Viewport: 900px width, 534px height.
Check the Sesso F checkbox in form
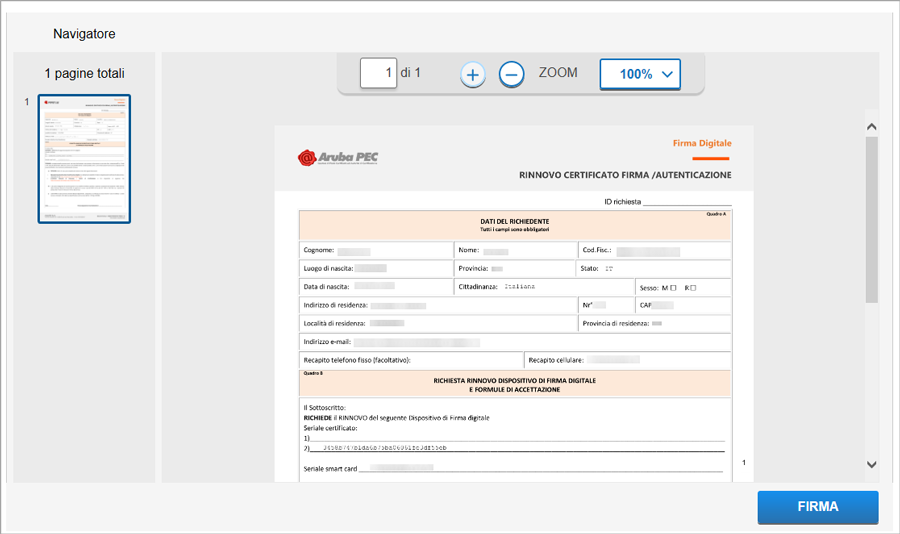tap(693, 288)
